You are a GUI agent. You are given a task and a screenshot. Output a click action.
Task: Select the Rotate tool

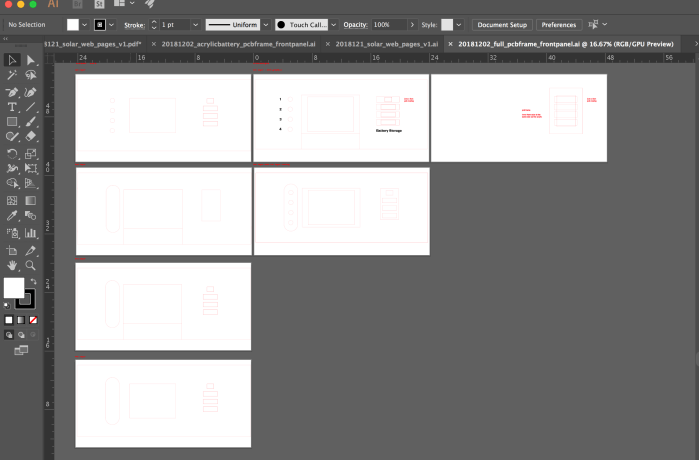12,153
